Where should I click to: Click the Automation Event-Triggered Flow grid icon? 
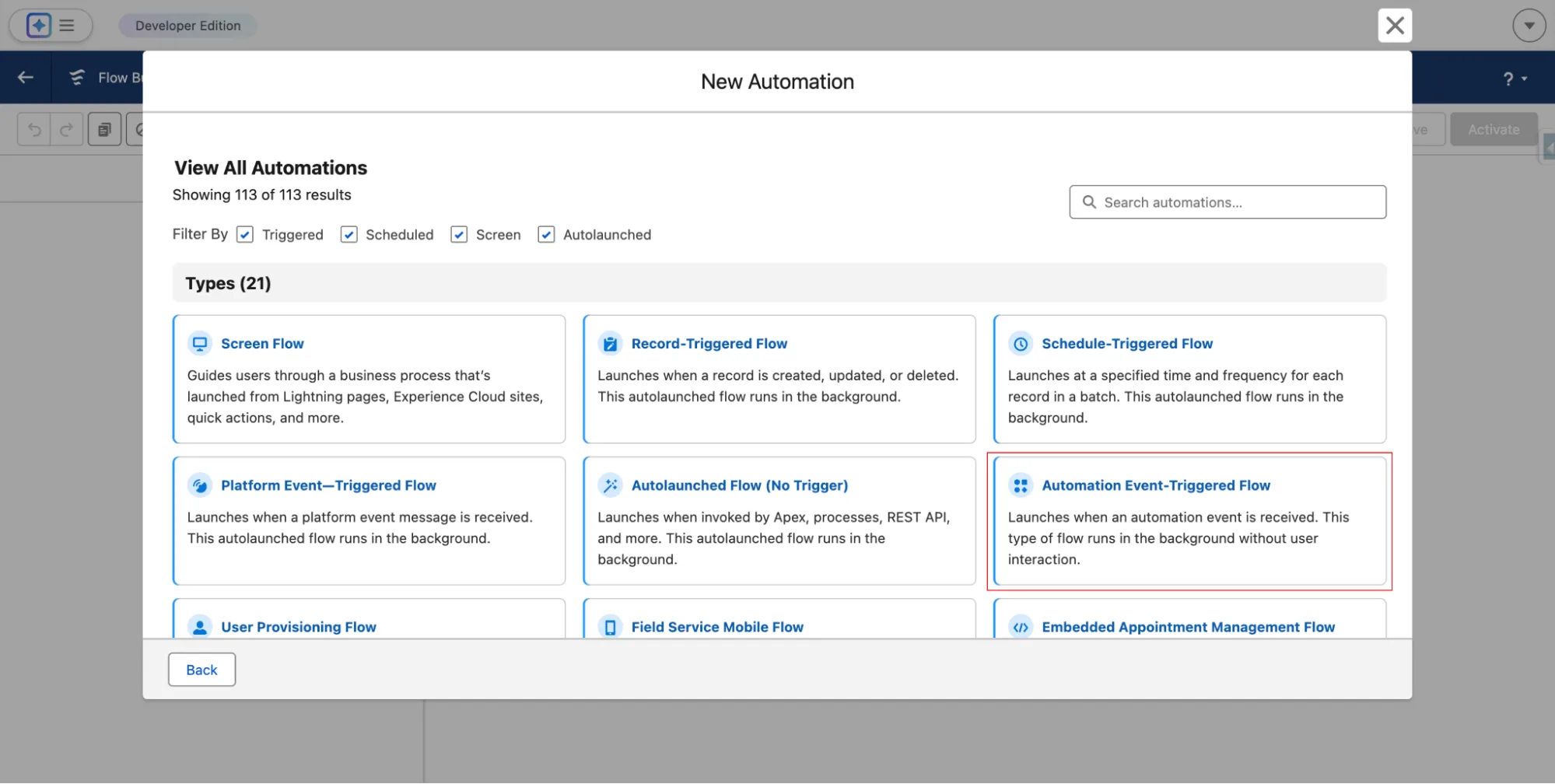[1021, 485]
